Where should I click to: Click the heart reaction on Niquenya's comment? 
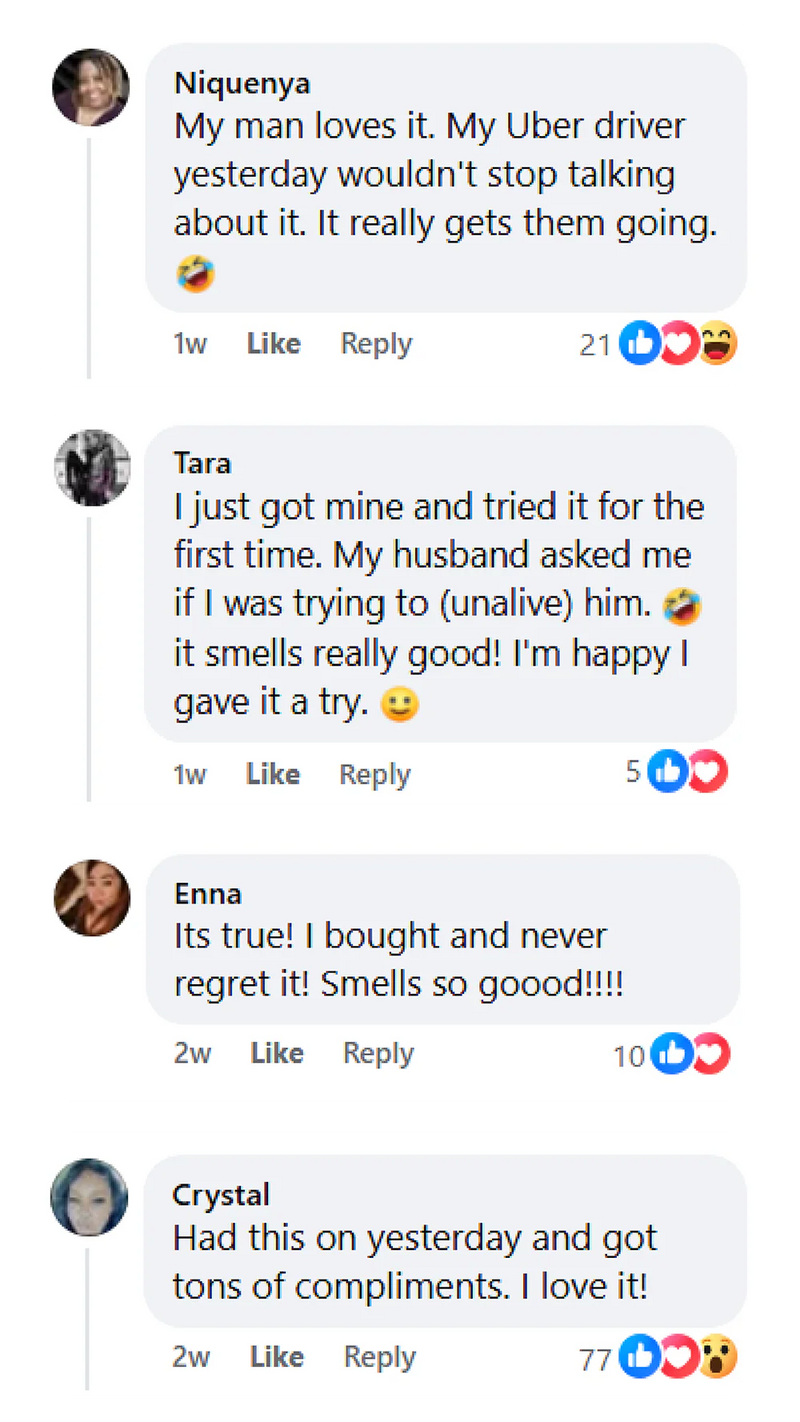click(x=677, y=345)
